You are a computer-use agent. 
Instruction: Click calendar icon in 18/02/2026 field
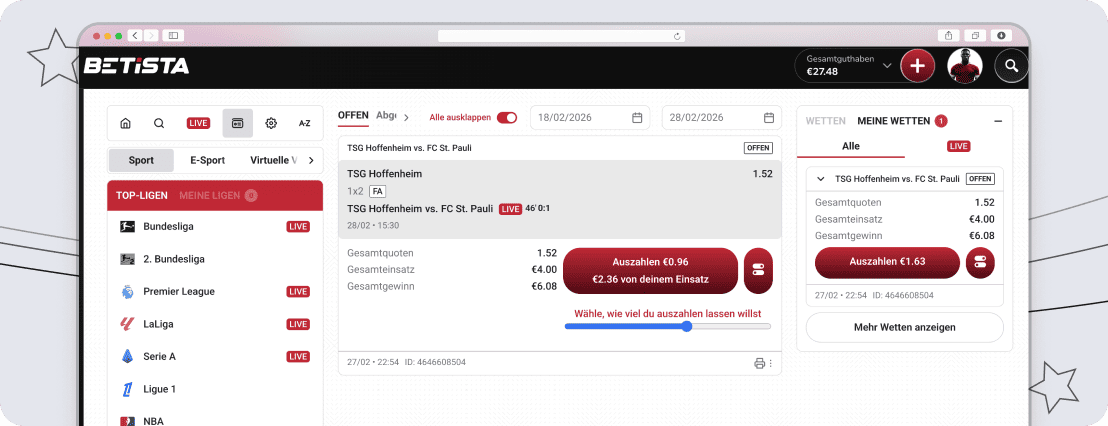[x=637, y=118]
